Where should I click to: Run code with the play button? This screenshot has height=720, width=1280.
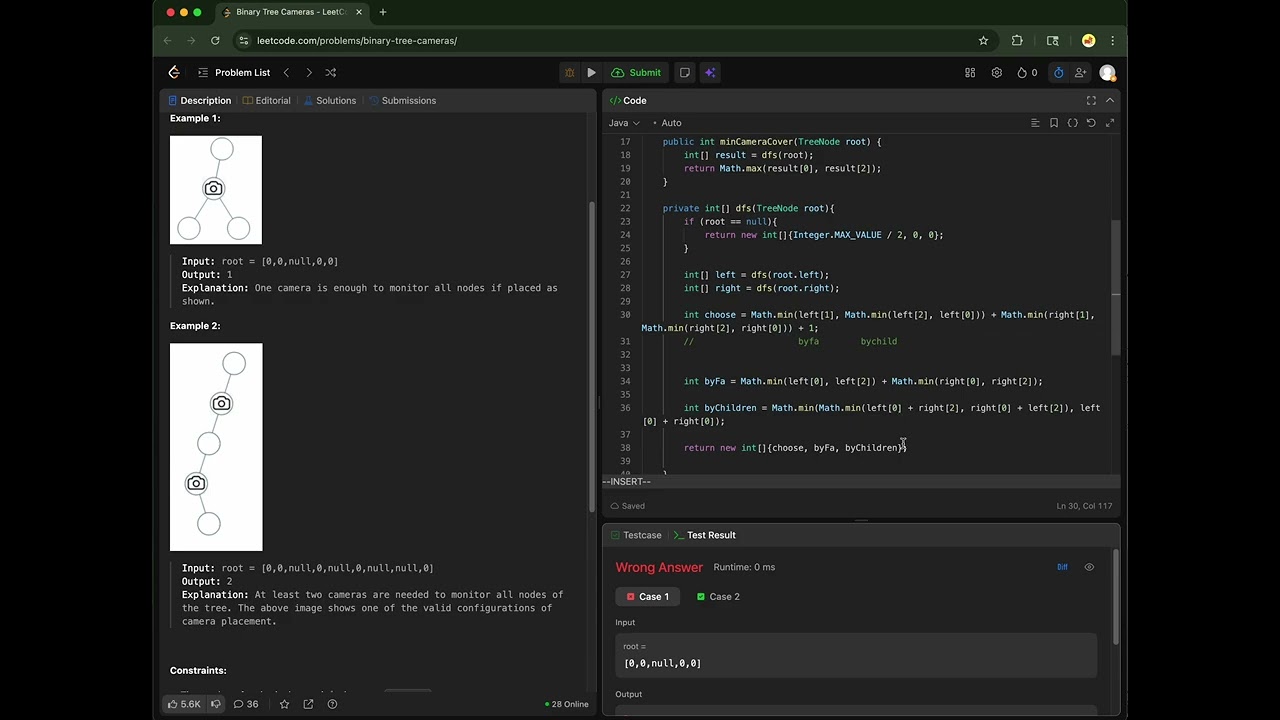(x=591, y=72)
